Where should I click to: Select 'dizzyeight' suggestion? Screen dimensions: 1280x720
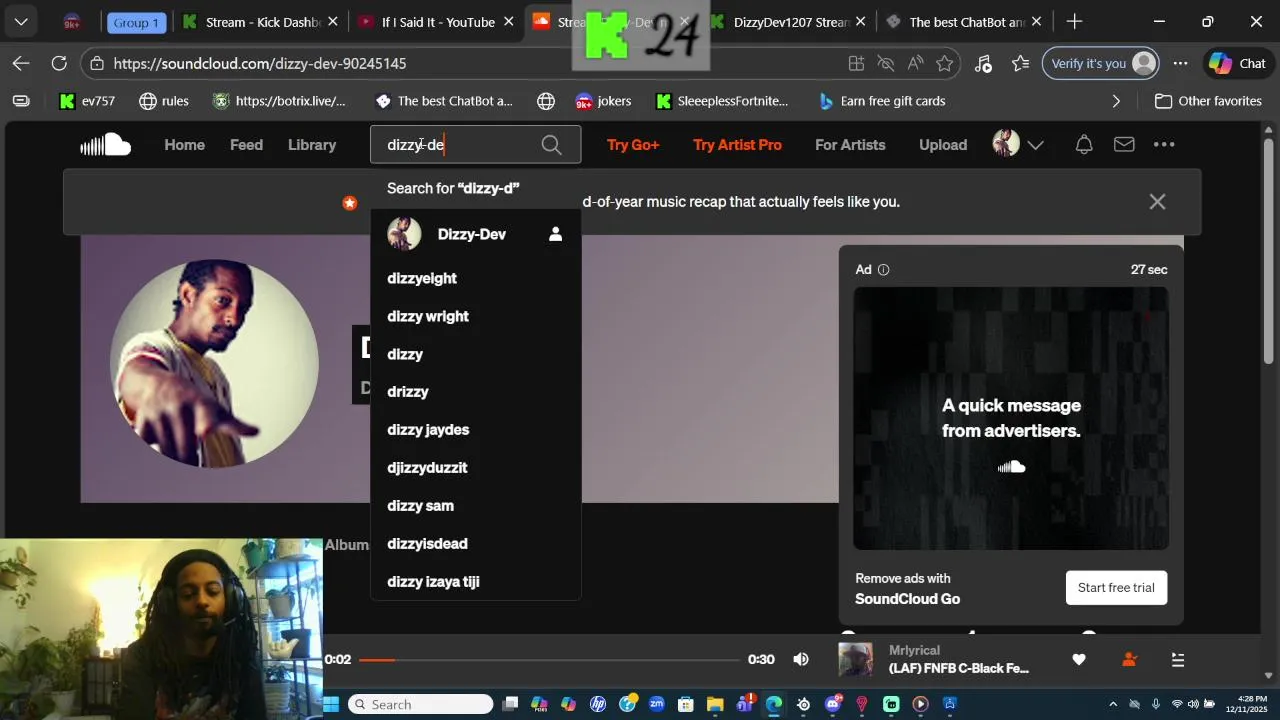[x=476, y=278]
